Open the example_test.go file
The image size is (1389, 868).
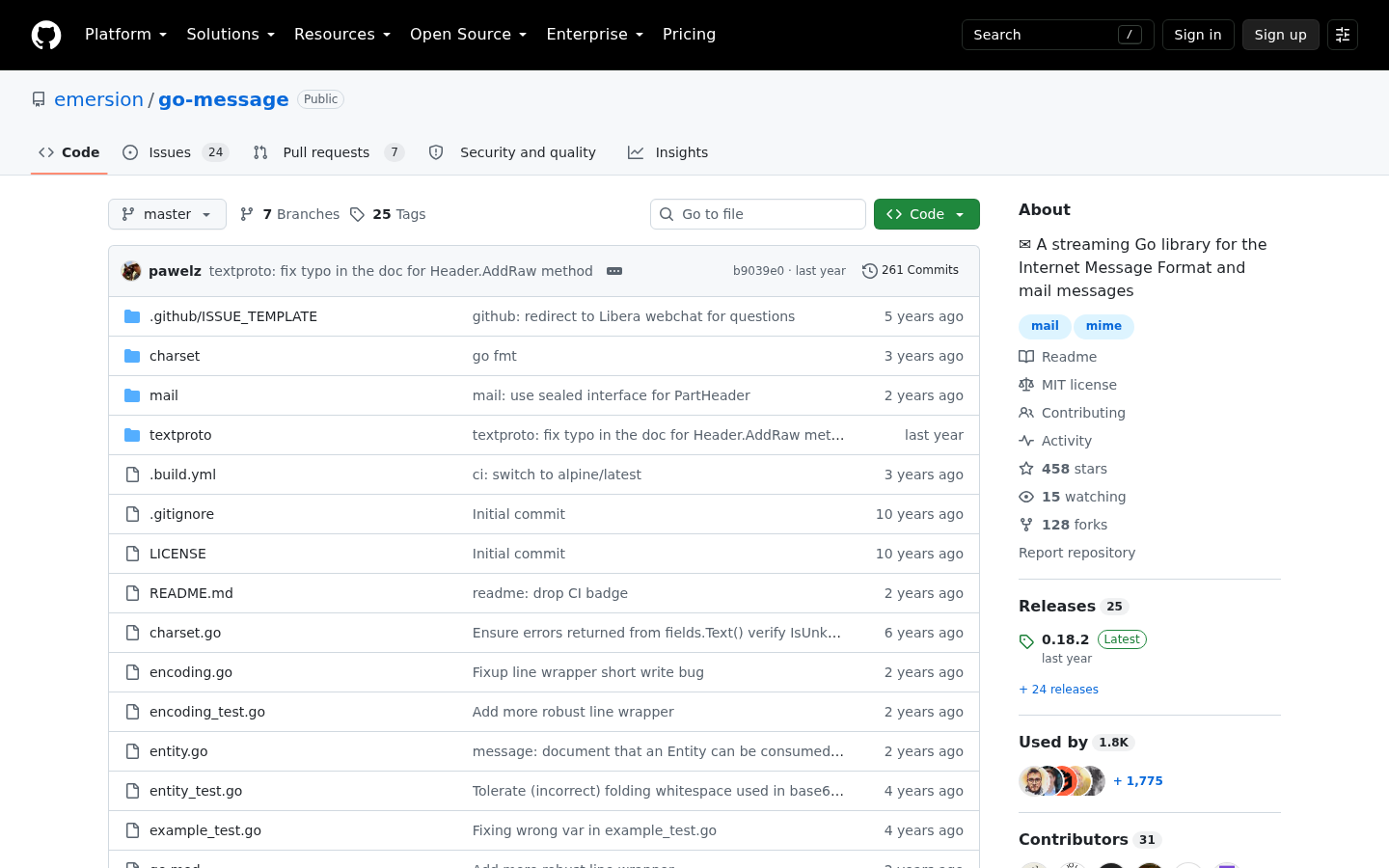tap(205, 830)
